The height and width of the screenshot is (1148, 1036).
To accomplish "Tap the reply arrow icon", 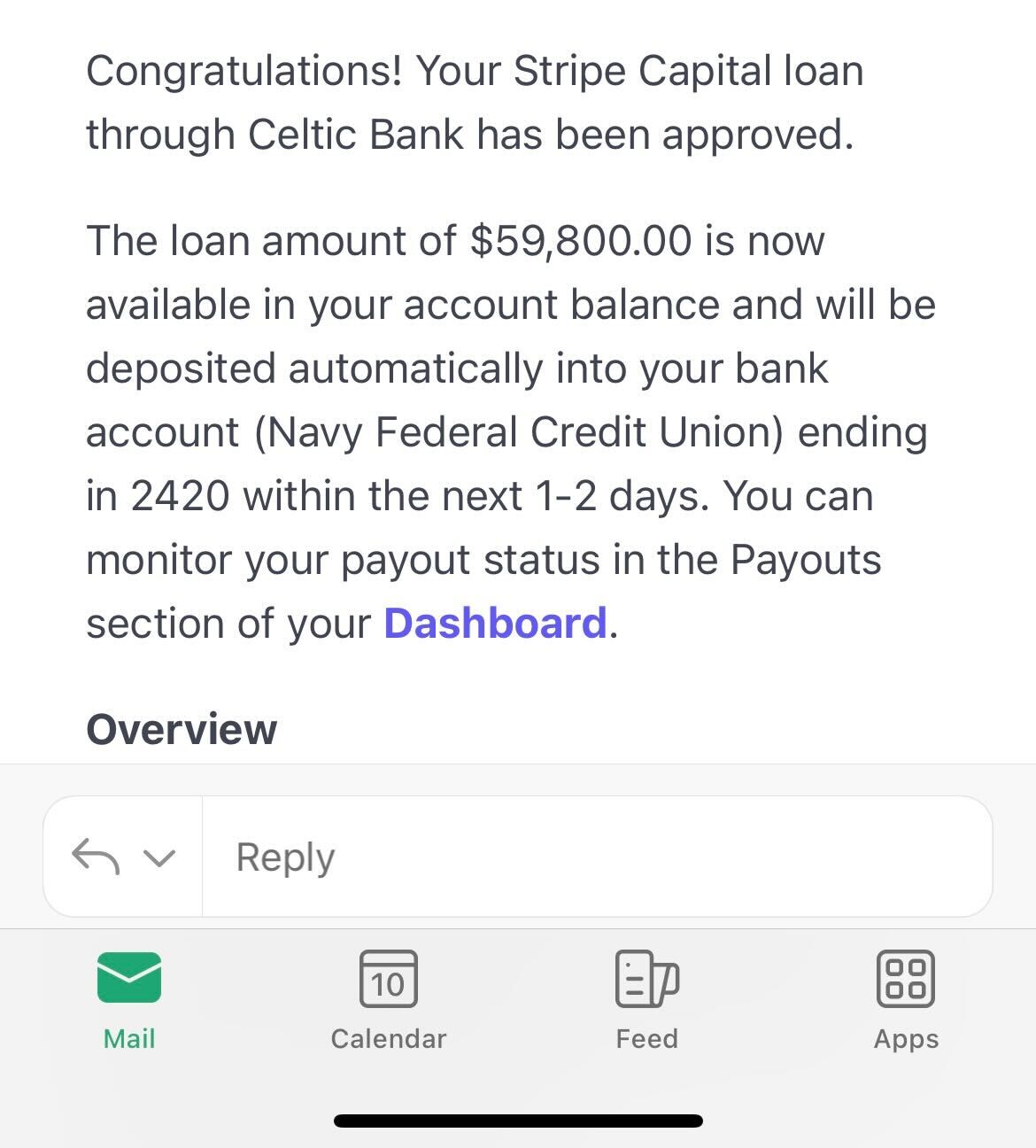I will click(x=95, y=857).
